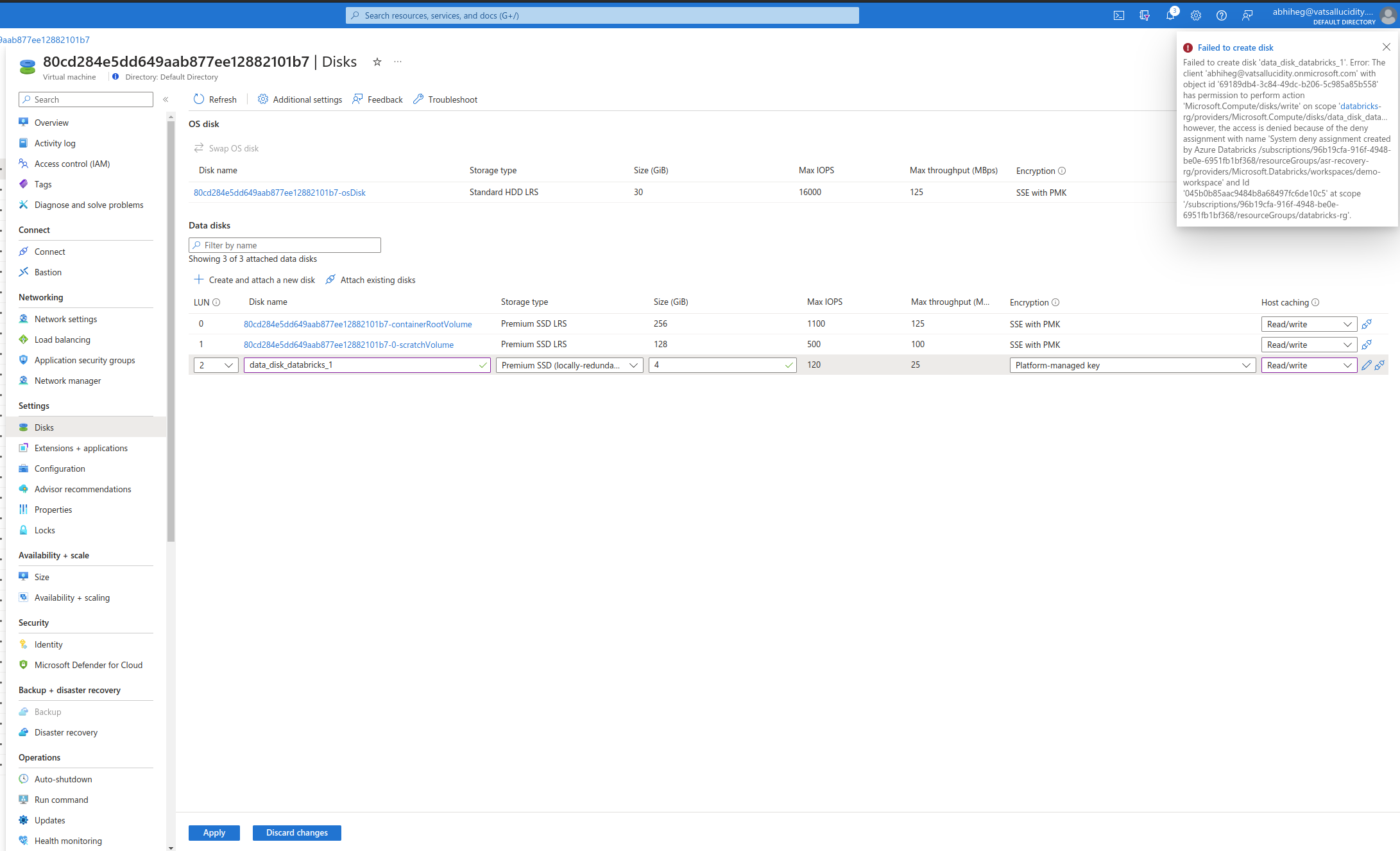The image size is (1400, 851).
Task: Open the osDisk link in OS disk table
Action: click(x=279, y=192)
